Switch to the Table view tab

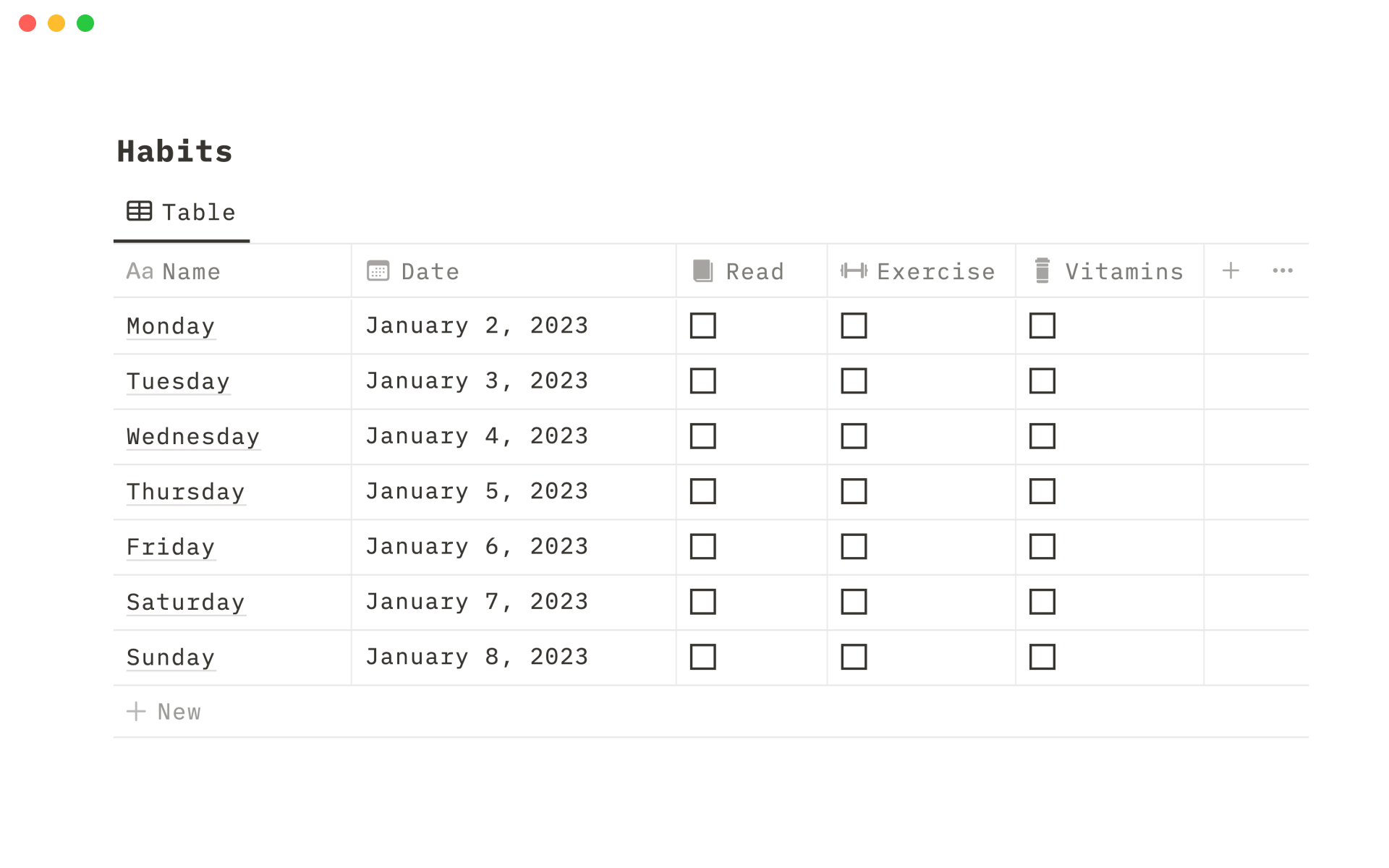198,213
